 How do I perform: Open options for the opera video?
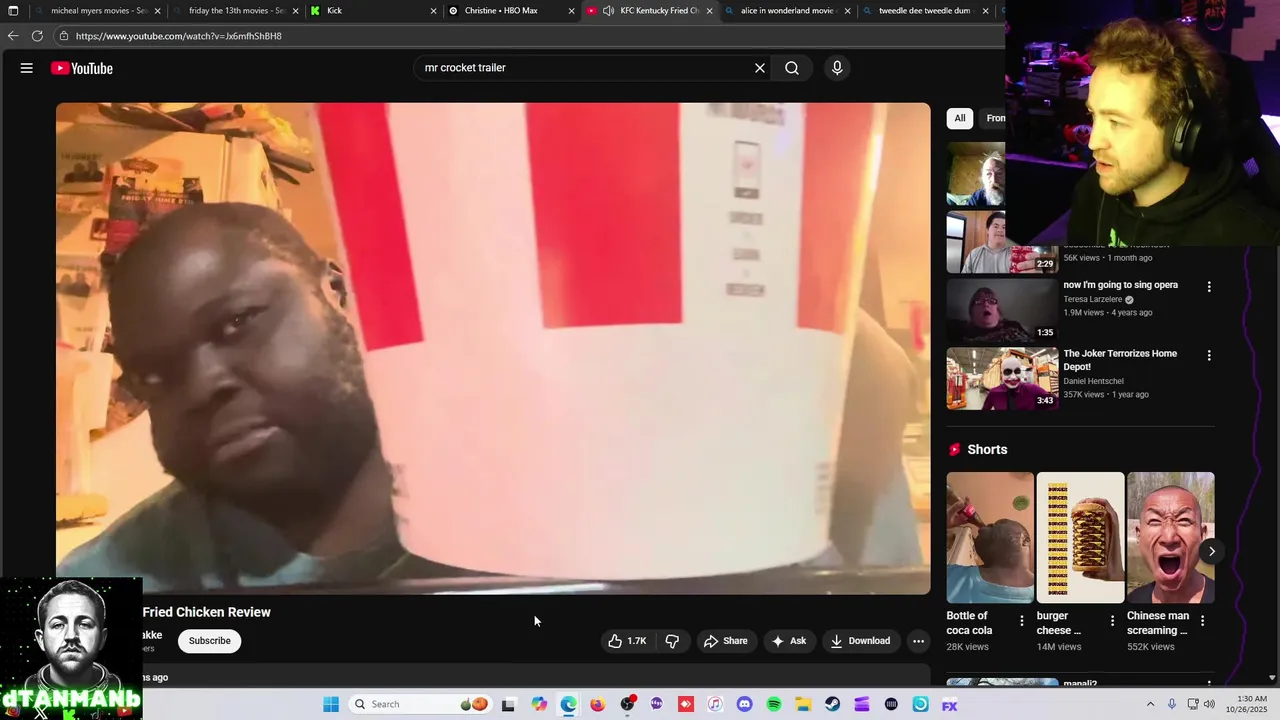[x=1209, y=287]
